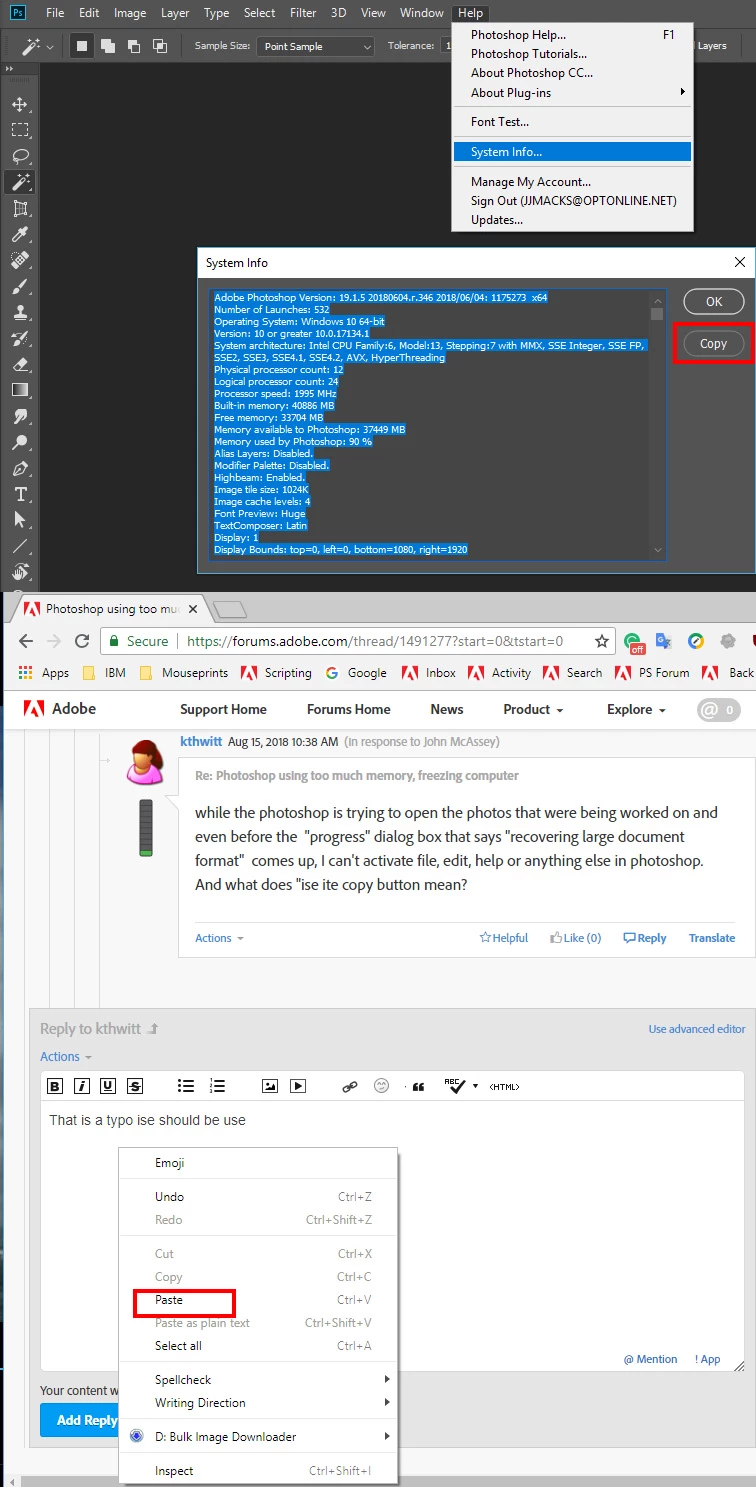Toggle strikethrough formatting in reply editor
Viewport: 756px width, 1487px height.
[135, 1086]
